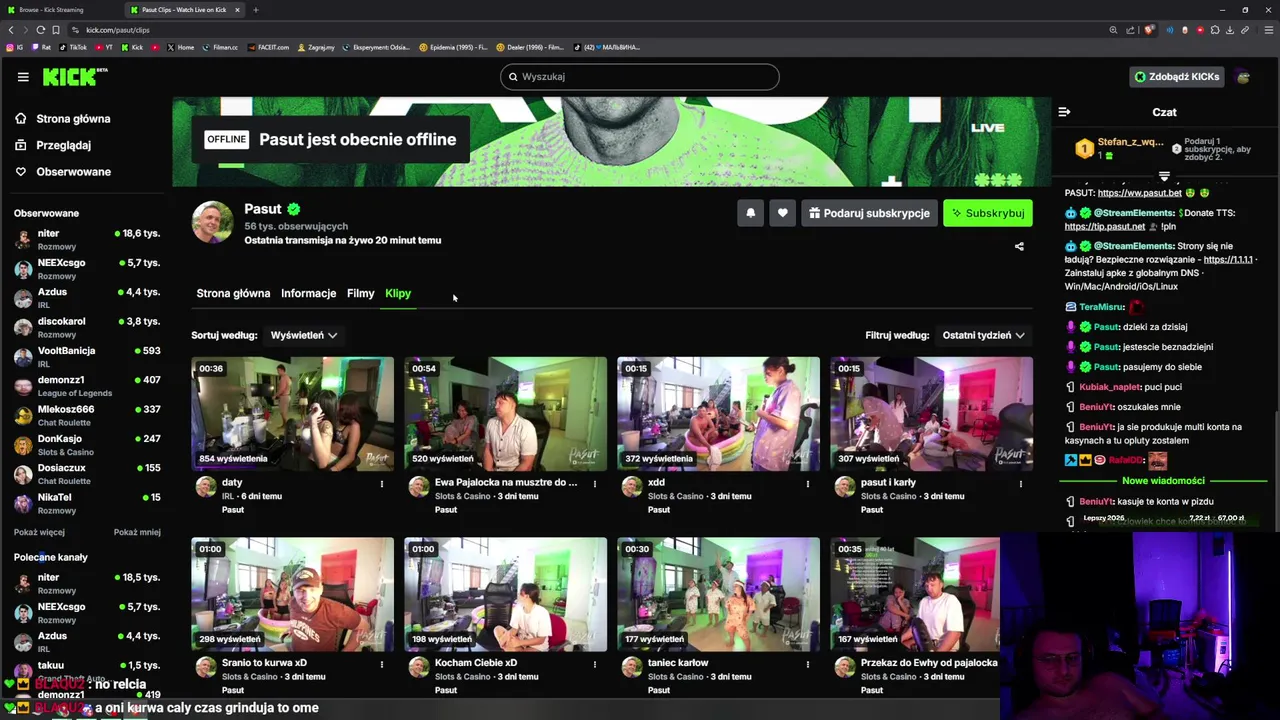Open the ww.pasut.bet chat link

tap(1139, 193)
